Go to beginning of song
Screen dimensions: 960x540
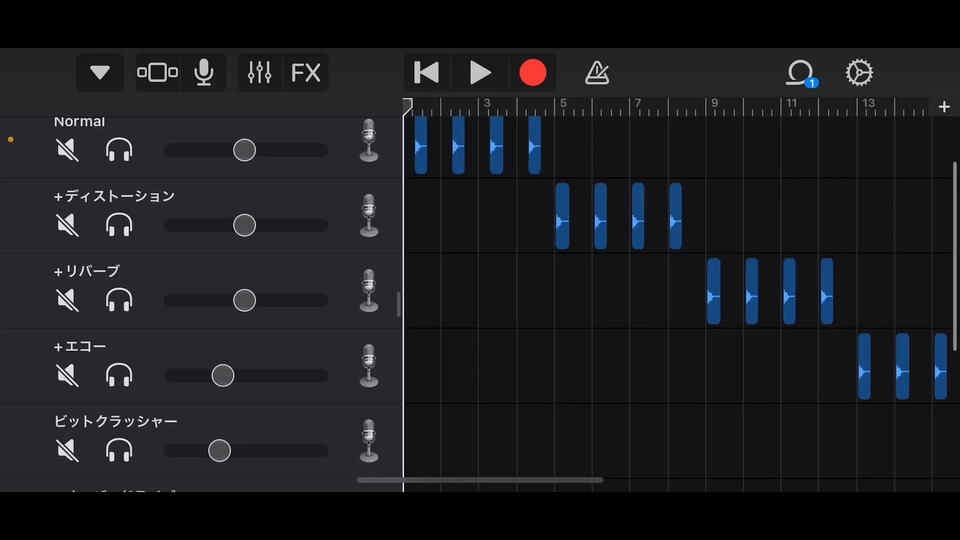click(427, 73)
